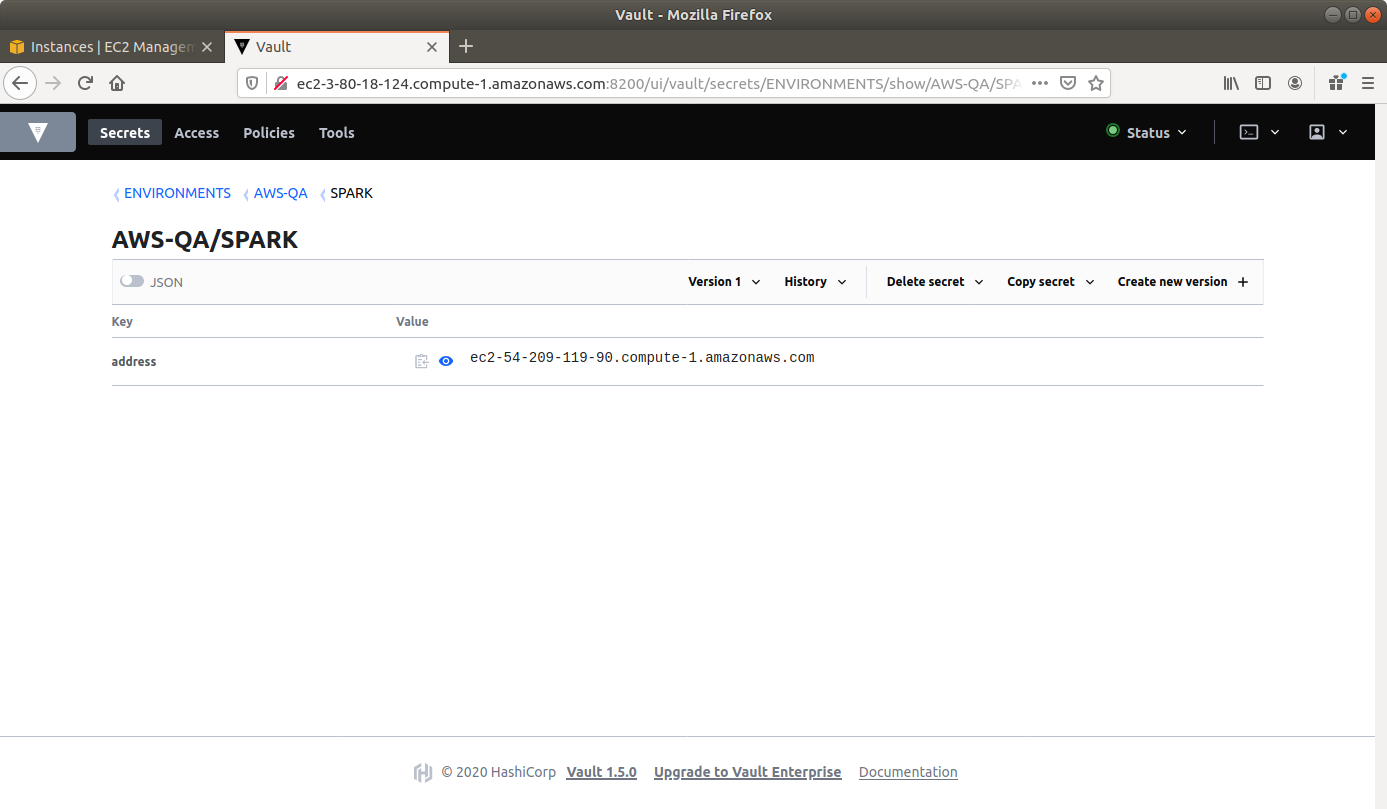The width and height of the screenshot is (1387, 809).
Task: Click the SPARK breadcrumb text
Action: (x=351, y=193)
